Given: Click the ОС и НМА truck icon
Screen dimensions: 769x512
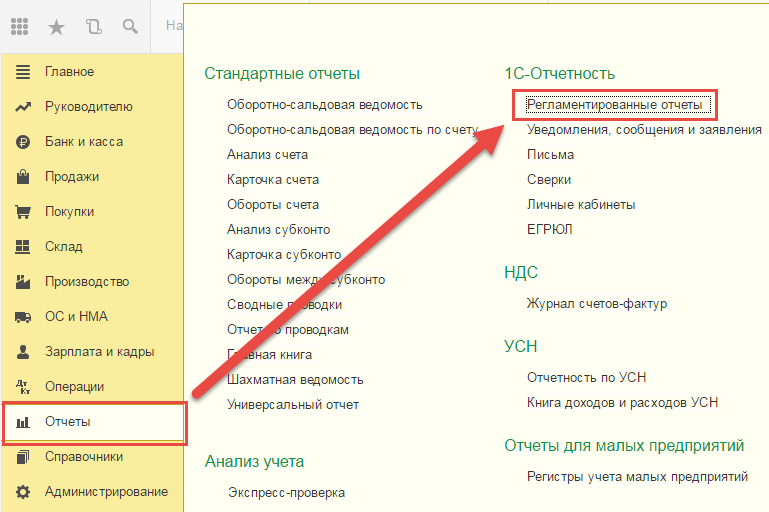Looking at the screenshot, I should pyautogui.click(x=23, y=317).
